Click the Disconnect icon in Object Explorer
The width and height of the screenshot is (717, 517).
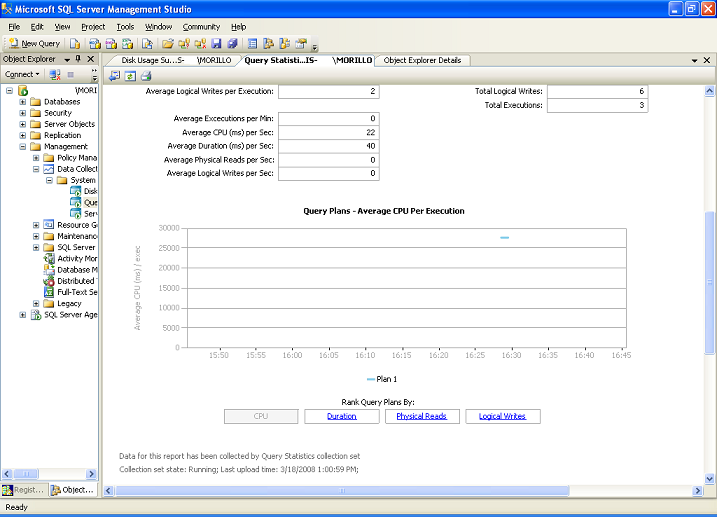coord(55,75)
